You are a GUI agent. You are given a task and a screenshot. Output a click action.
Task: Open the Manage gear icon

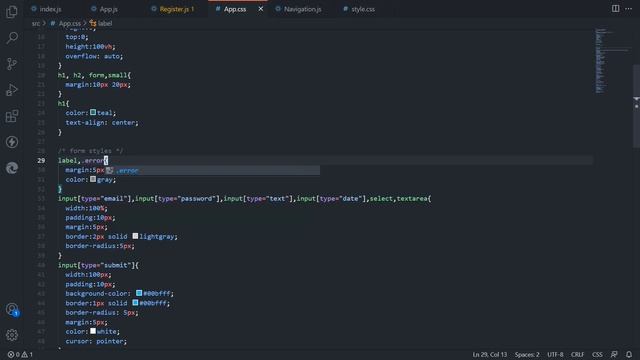tap(12, 335)
